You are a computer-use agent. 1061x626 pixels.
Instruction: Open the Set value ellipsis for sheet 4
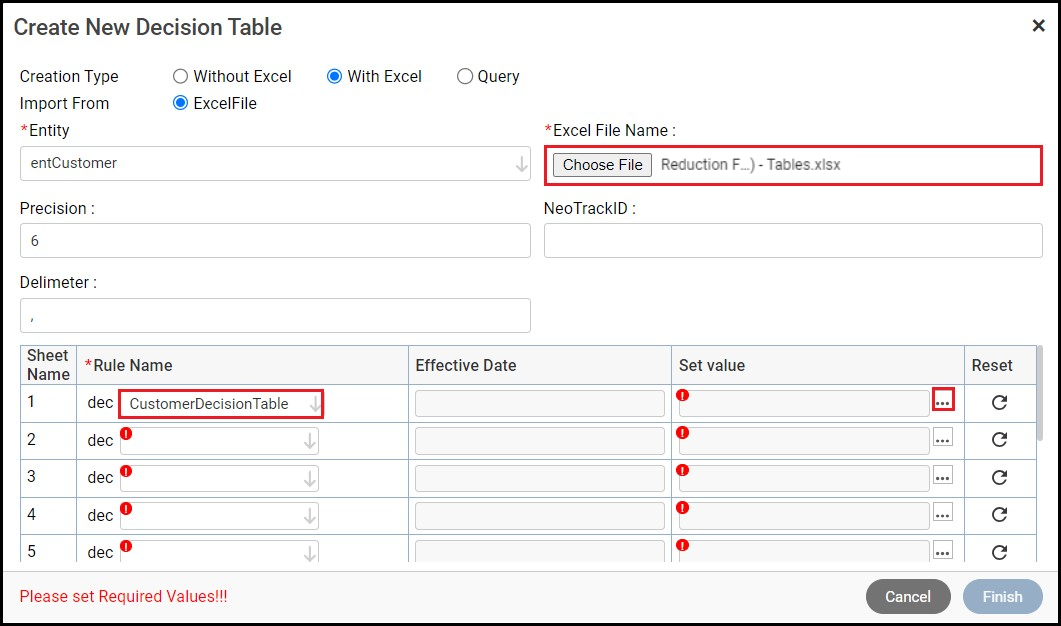(x=942, y=514)
